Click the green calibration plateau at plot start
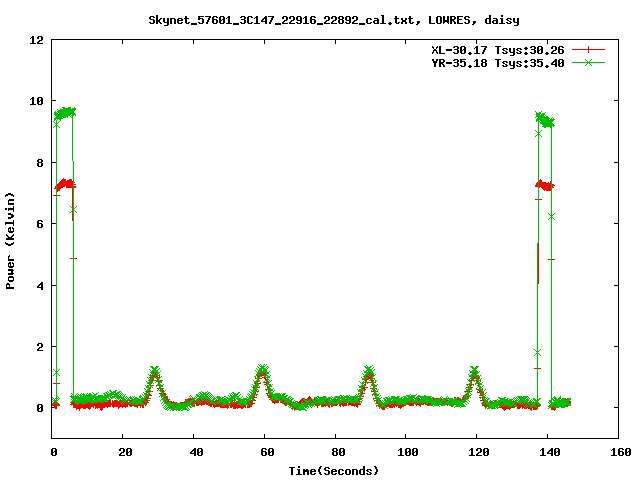 click(x=65, y=112)
